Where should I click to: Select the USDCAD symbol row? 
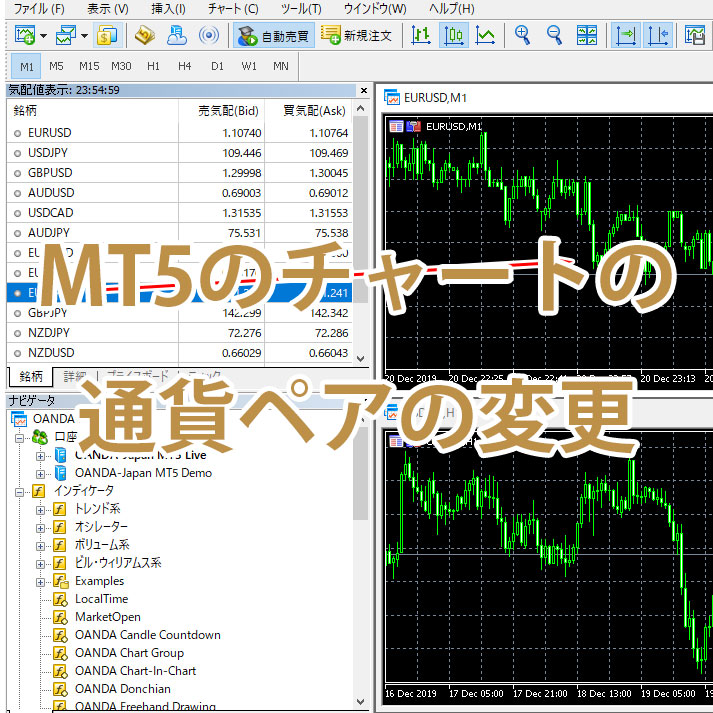pos(180,213)
